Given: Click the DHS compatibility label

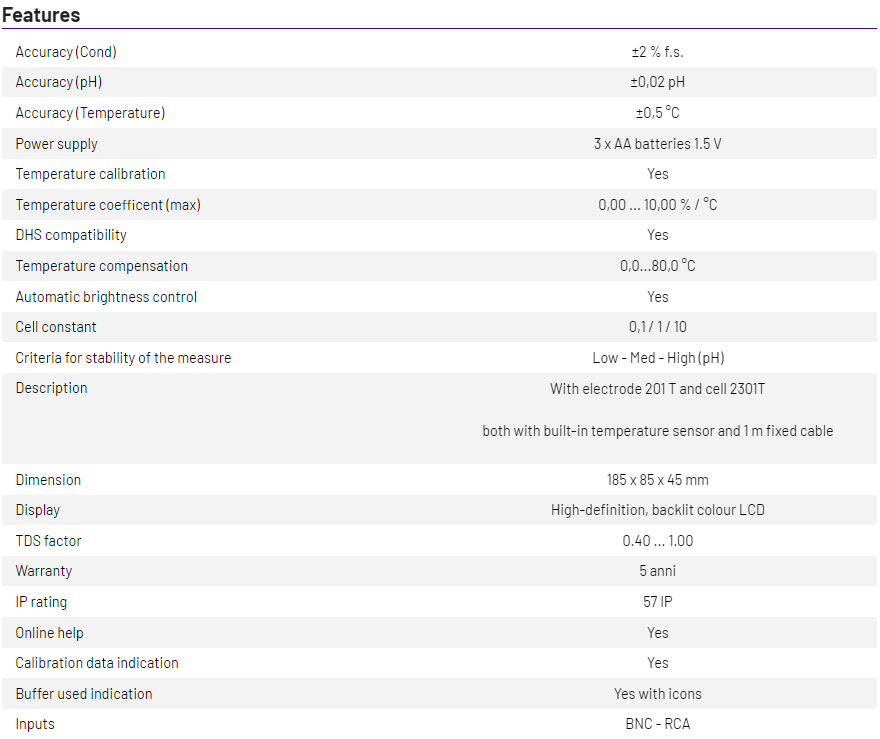Looking at the screenshot, I should tap(71, 235).
